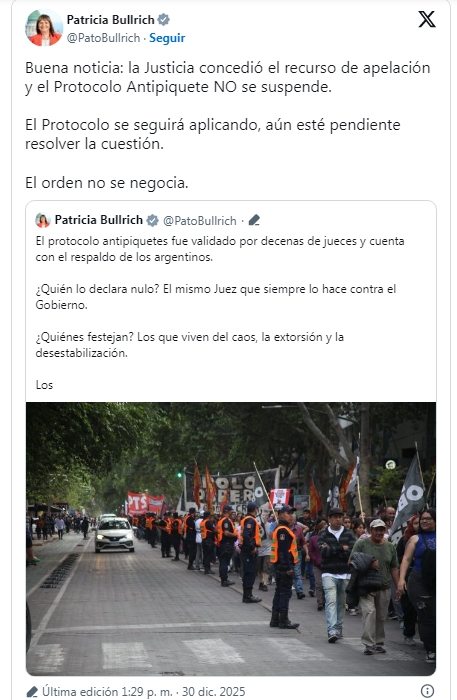
Task: Click the quoted tweet text about protocolo antipiquetes
Action: 220,249
